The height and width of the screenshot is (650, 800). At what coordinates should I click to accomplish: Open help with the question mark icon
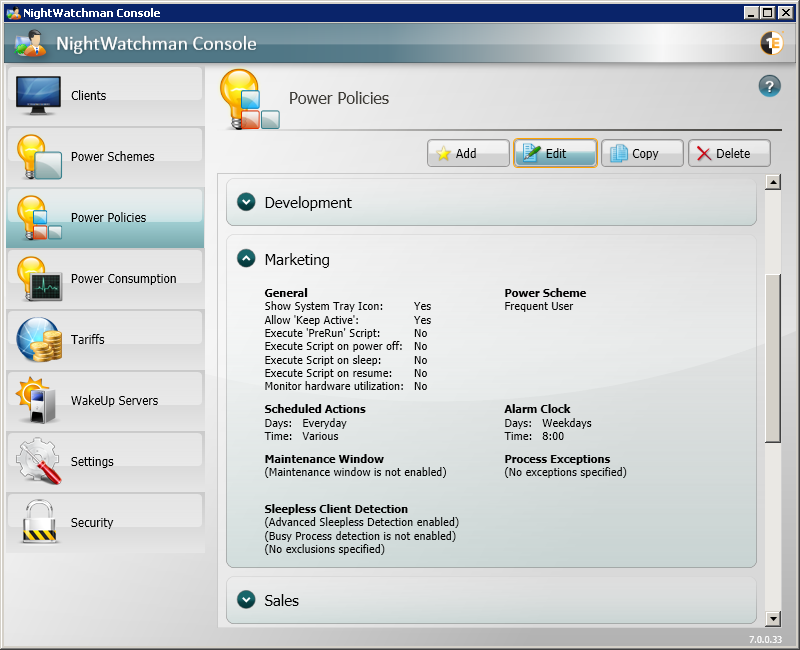coord(769,86)
